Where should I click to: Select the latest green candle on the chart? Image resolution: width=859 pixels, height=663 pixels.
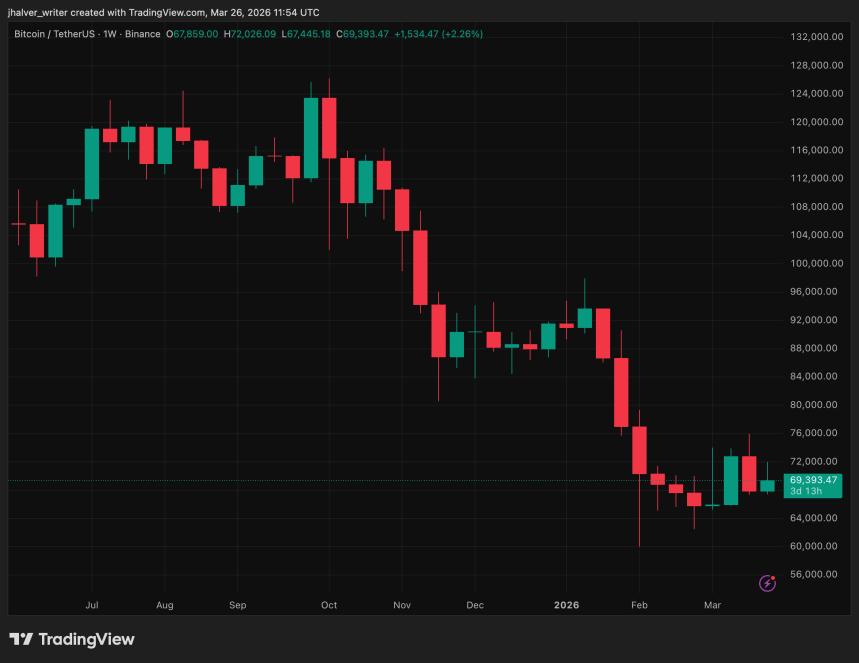tap(768, 485)
